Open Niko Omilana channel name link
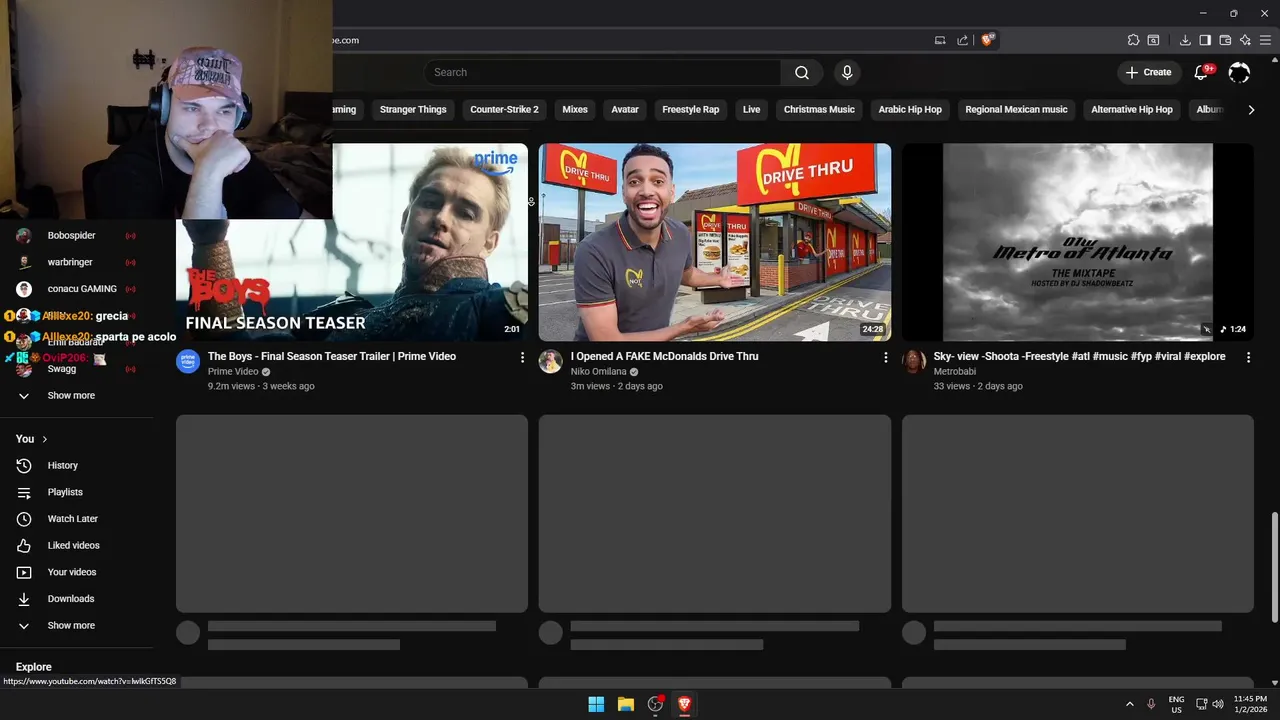1280x720 pixels. pyautogui.click(x=598, y=372)
